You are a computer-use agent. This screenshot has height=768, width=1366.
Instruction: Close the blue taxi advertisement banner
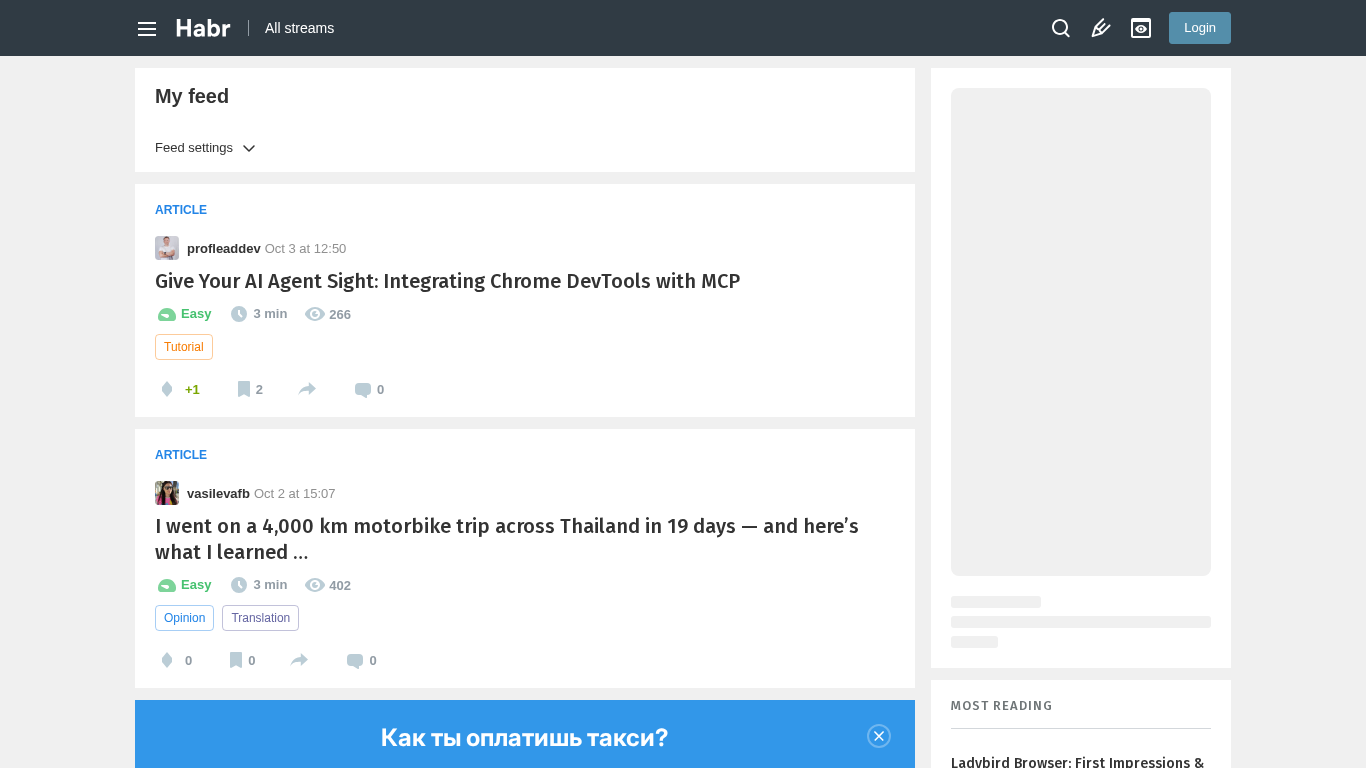point(879,736)
